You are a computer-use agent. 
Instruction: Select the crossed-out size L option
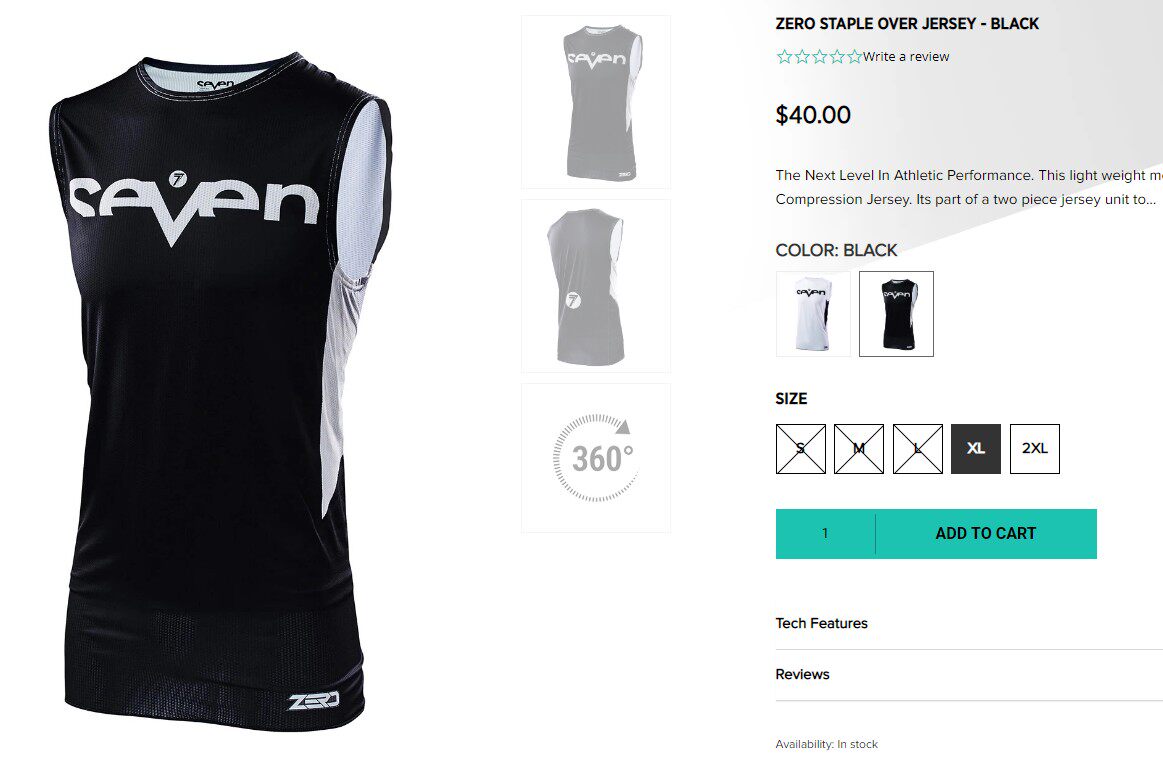[x=917, y=449]
